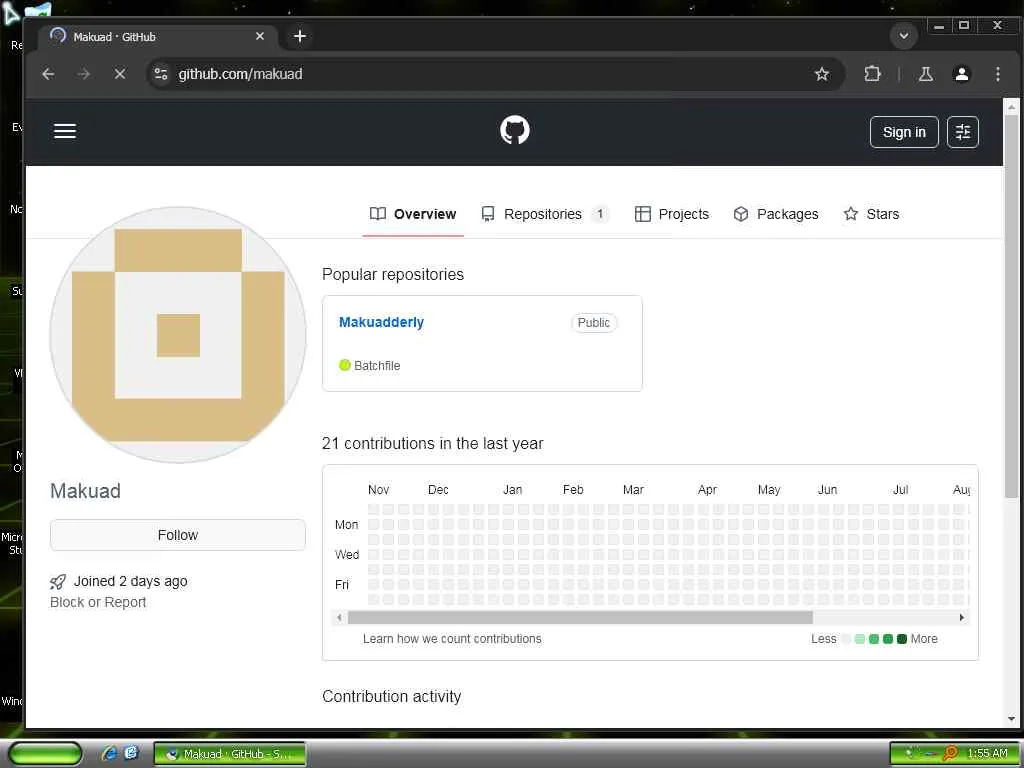The width and height of the screenshot is (1024, 768).
Task: Stop page loading with the X button
Action: coord(120,74)
